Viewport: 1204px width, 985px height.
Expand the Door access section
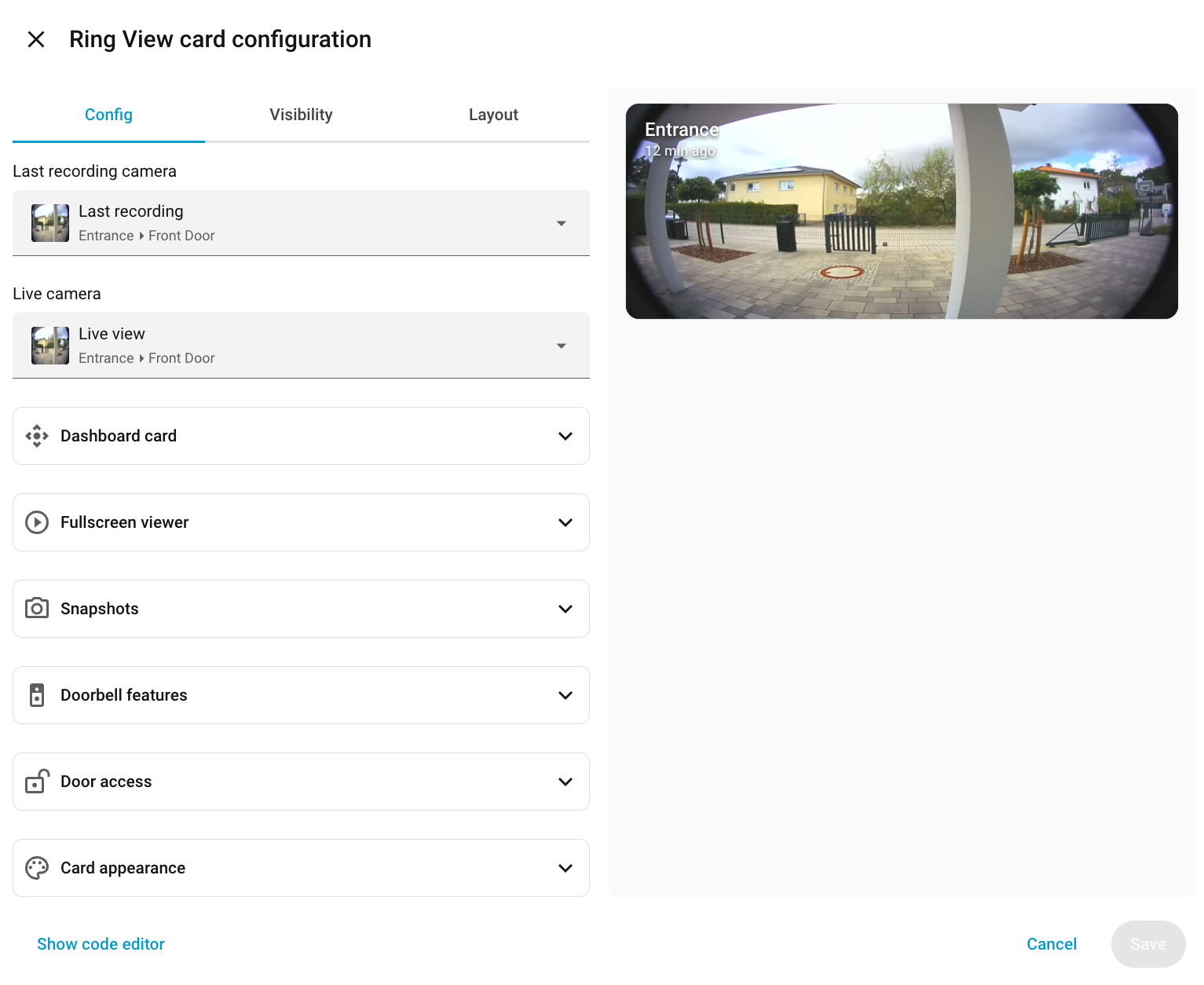(x=301, y=782)
